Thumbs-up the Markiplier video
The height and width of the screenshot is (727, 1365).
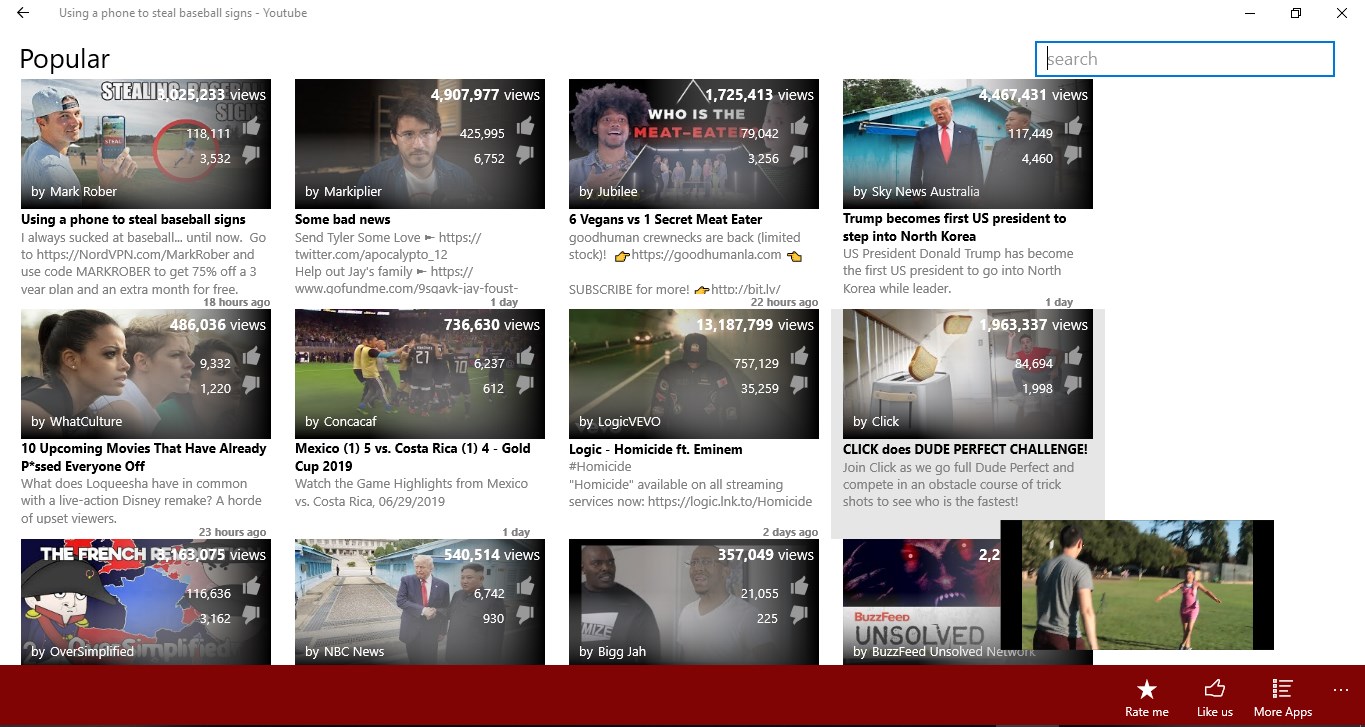coord(525,127)
